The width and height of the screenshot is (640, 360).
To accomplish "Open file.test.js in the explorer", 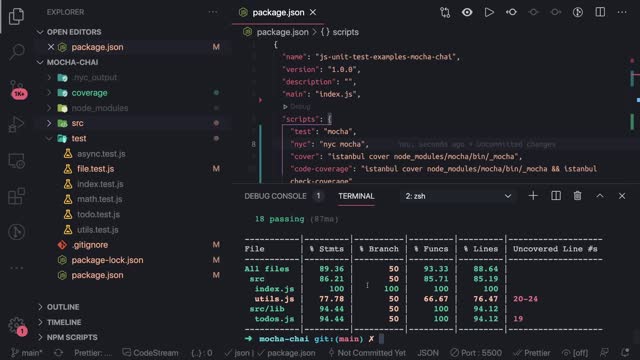I will pos(96,169).
